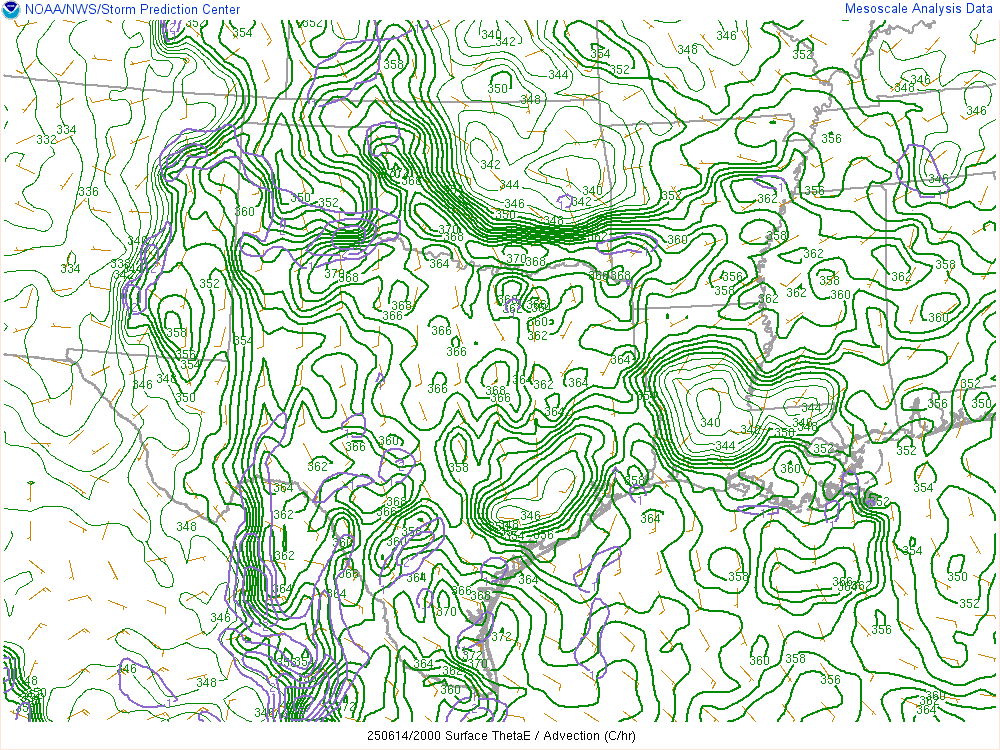Click the 340 label inside the 344 closed contour
This screenshot has width=1000, height=750.
point(709,422)
